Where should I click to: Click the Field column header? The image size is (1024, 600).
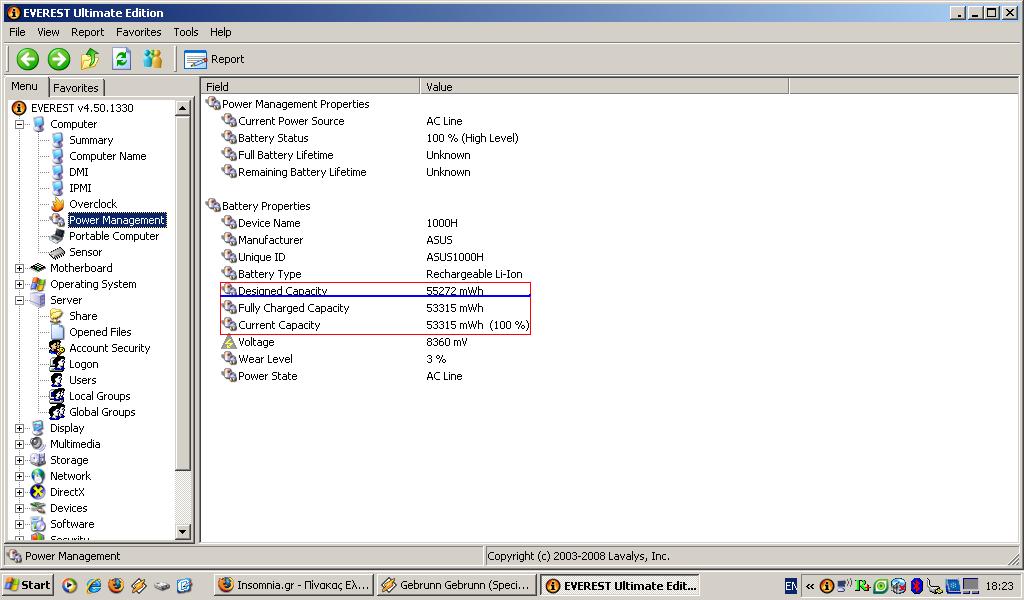click(x=310, y=86)
